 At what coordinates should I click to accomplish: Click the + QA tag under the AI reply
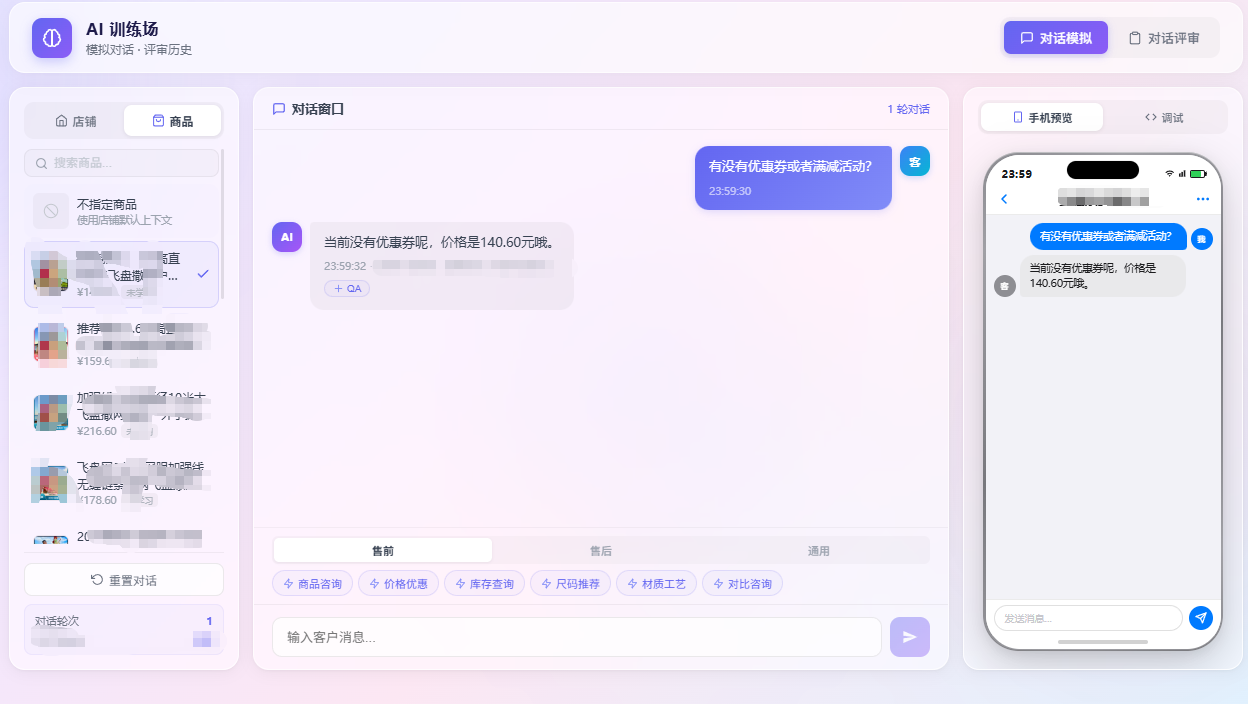(x=346, y=288)
